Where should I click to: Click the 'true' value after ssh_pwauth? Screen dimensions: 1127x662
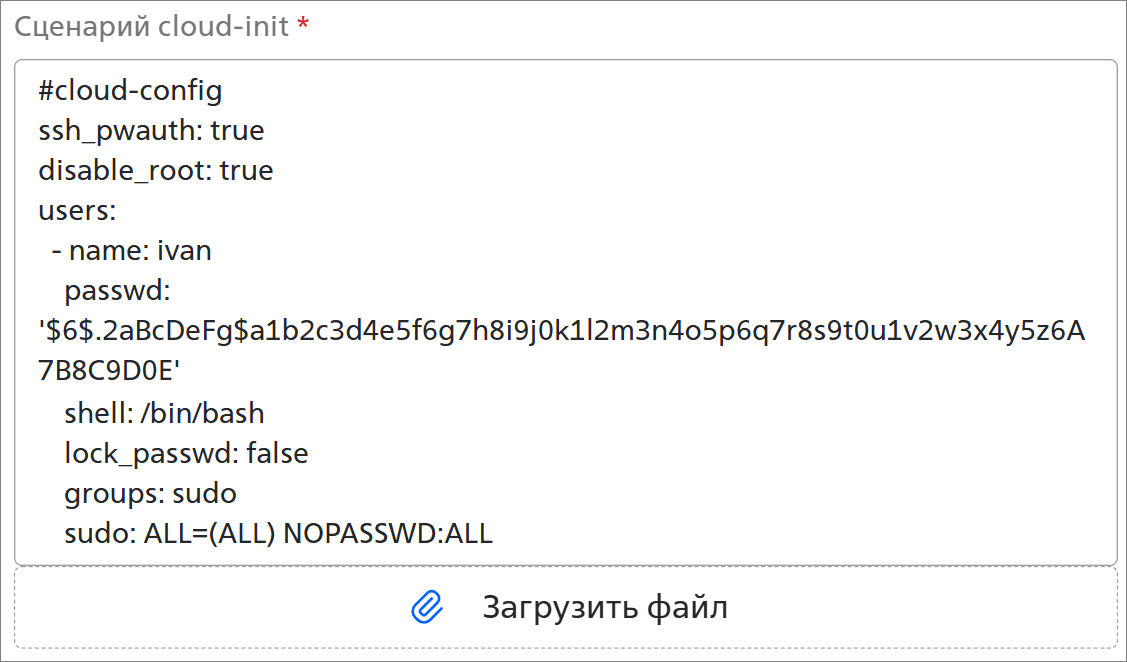point(237,131)
